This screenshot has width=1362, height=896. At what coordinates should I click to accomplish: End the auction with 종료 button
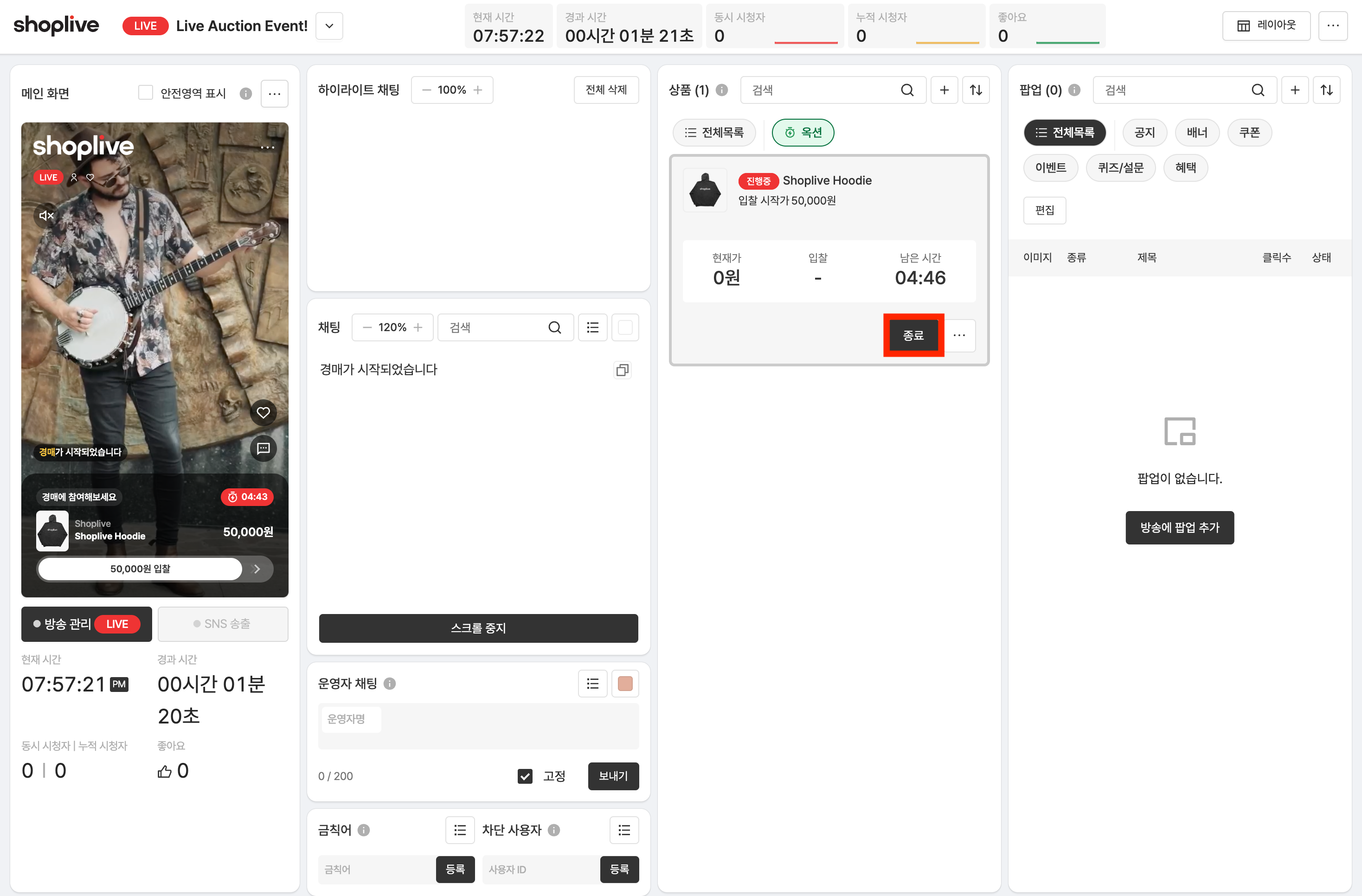click(x=913, y=335)
